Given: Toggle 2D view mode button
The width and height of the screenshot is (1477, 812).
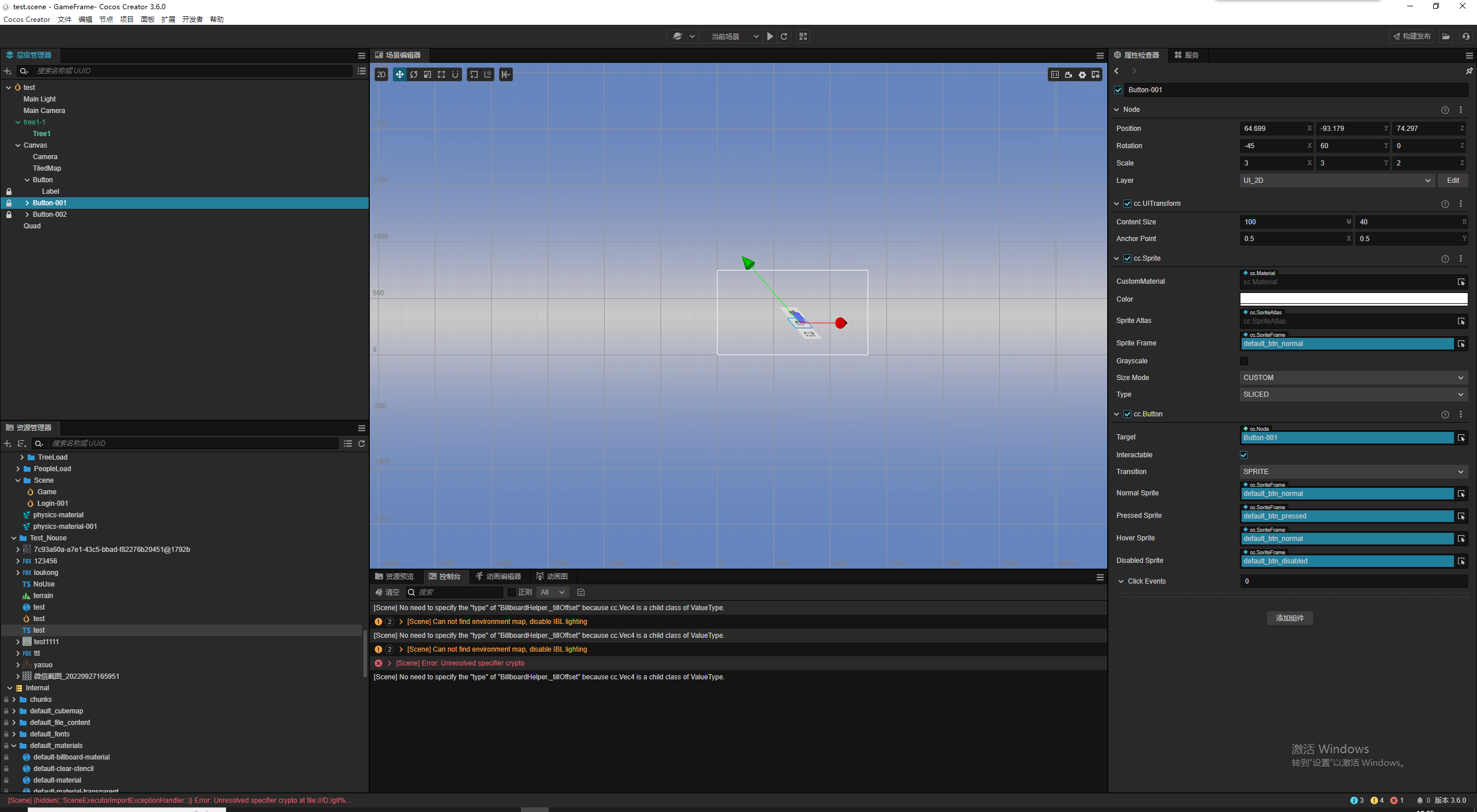Looking at the screenshot, I should tap(381, 74).
